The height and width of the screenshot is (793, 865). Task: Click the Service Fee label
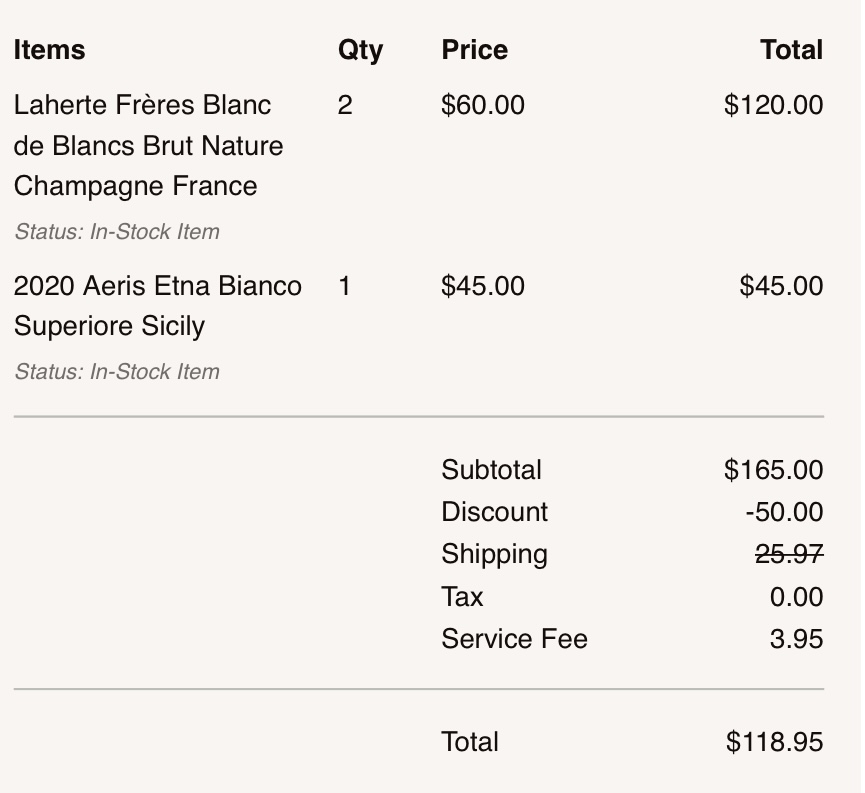(x=514, y=639)
